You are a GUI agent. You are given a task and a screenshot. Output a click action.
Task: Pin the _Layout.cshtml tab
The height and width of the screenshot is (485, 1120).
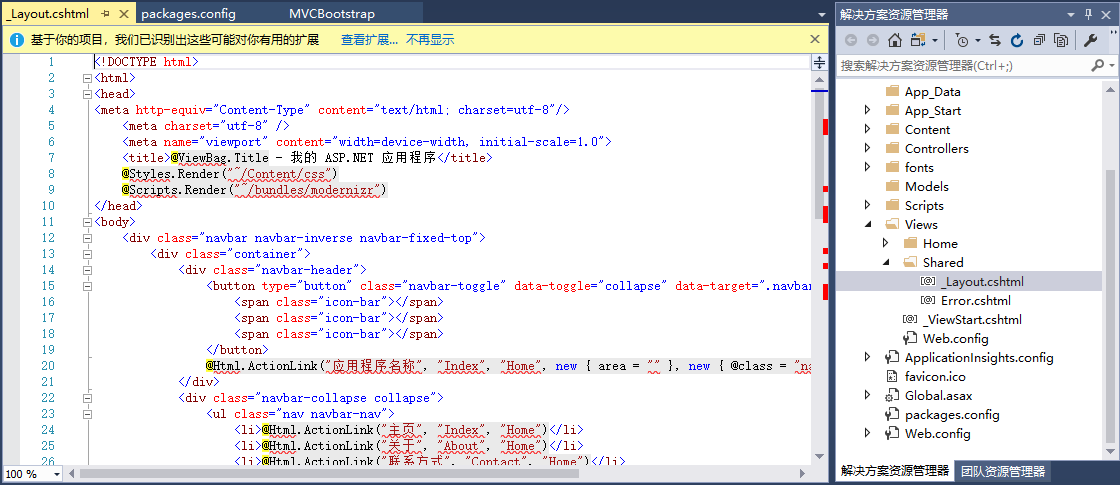point(105,15)
